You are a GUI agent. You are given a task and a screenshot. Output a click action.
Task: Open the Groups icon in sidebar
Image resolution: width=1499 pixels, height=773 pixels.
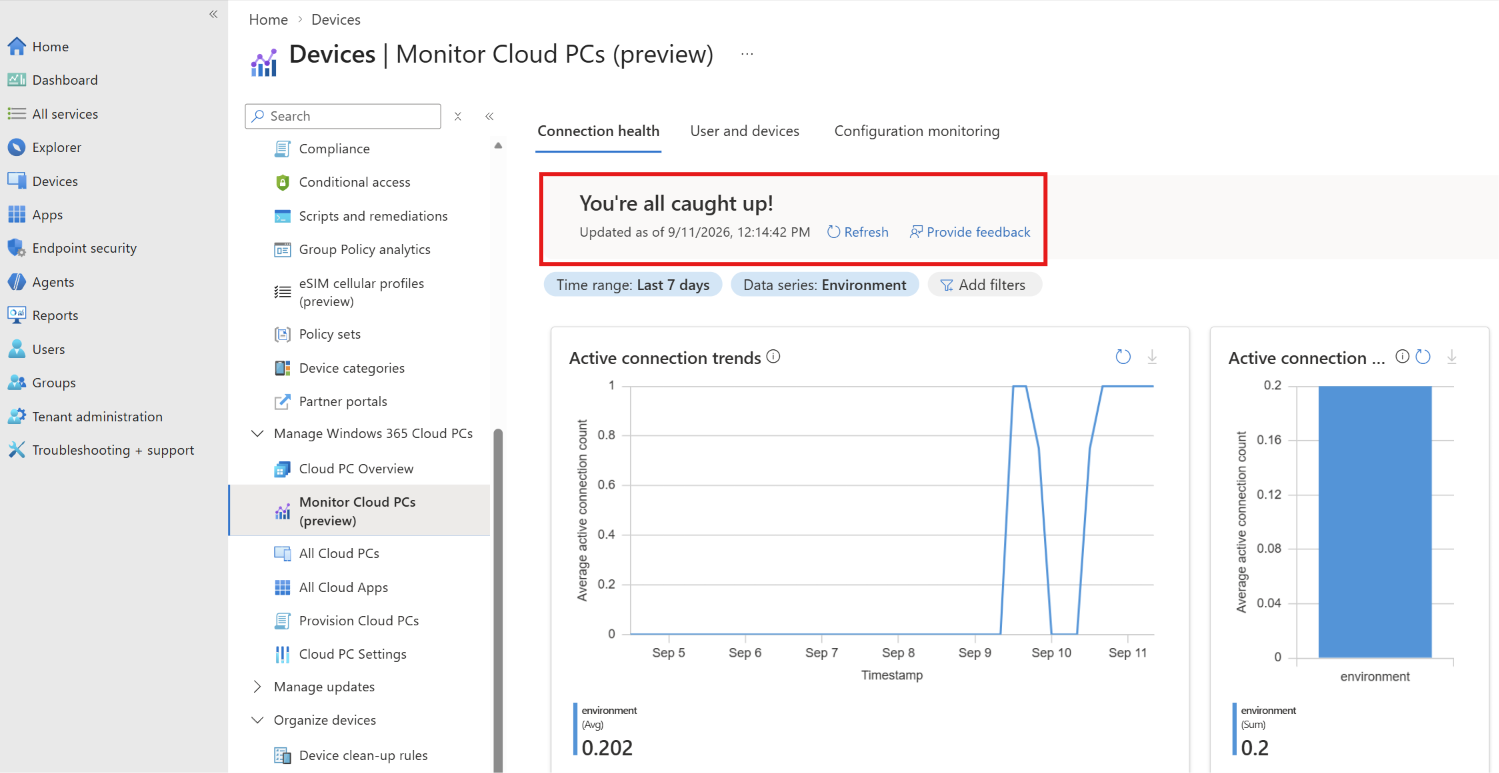point(16,383)
